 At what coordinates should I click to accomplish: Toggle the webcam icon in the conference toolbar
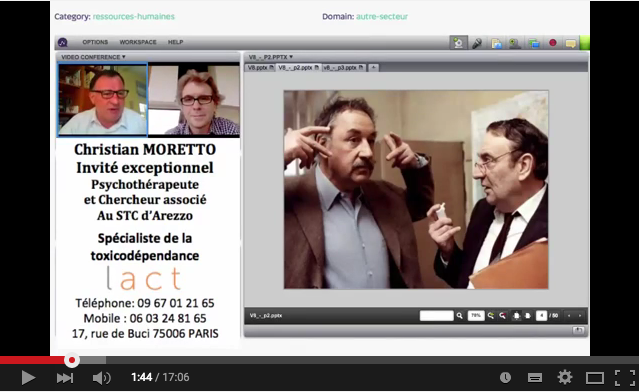(x=458, y=43)
